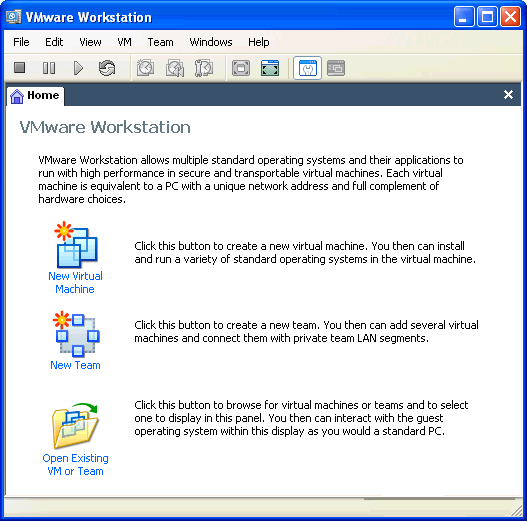The image size is (527, 521).
Task: Click the Power On play icon
Action: (78, 68)
